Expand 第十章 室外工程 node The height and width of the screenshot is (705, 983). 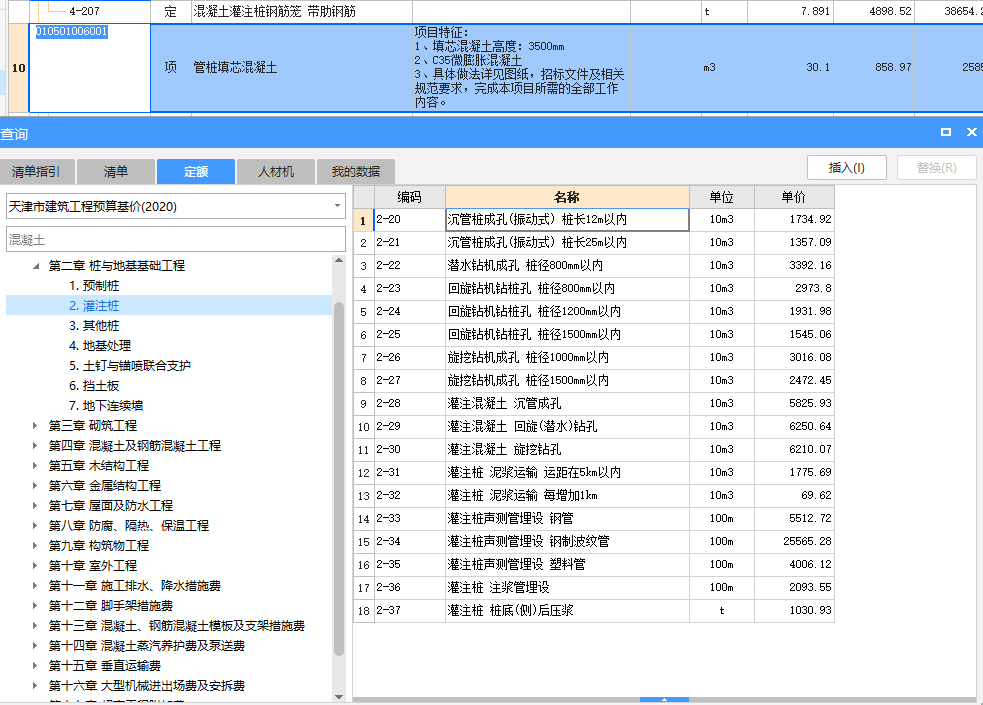pos(35,566)
